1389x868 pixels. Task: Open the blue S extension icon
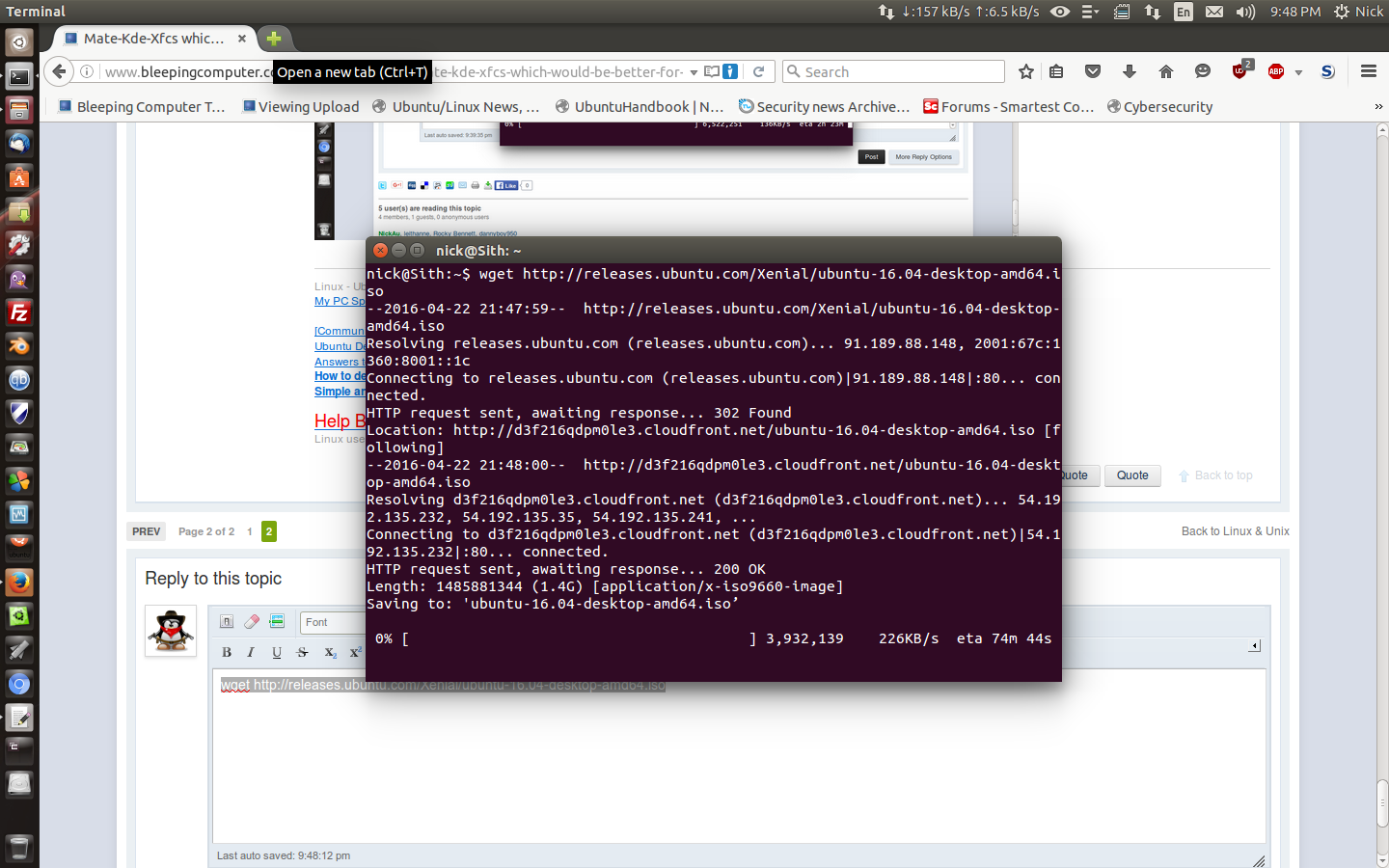click(x=1328, y=71)
